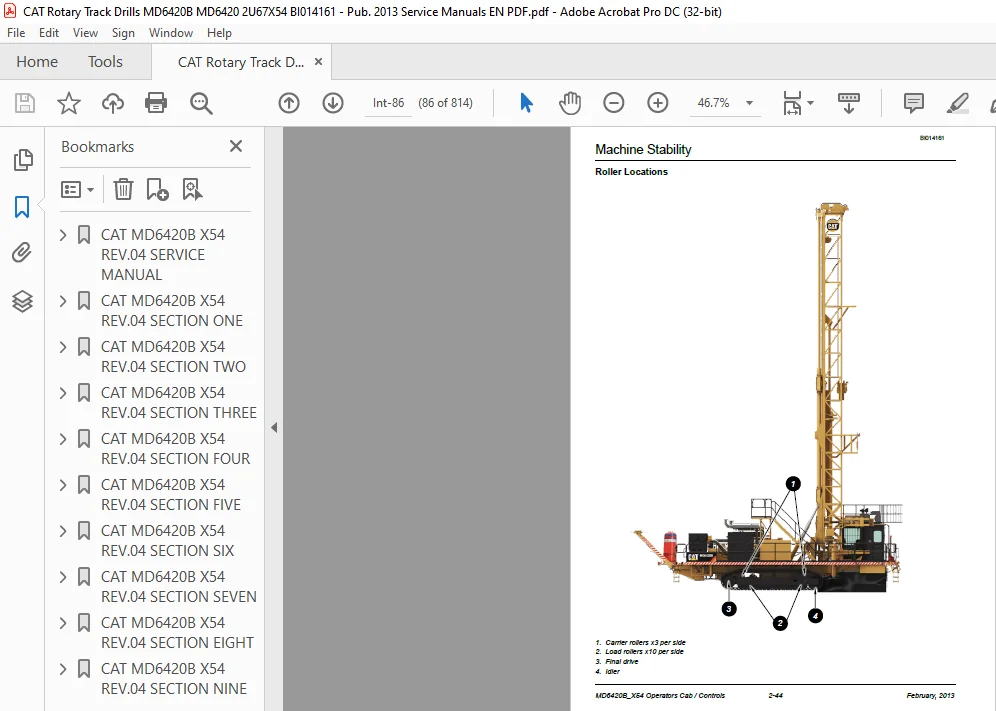
Task: Open bookmark options dropdown menu
Action: (x=77, y=189)
